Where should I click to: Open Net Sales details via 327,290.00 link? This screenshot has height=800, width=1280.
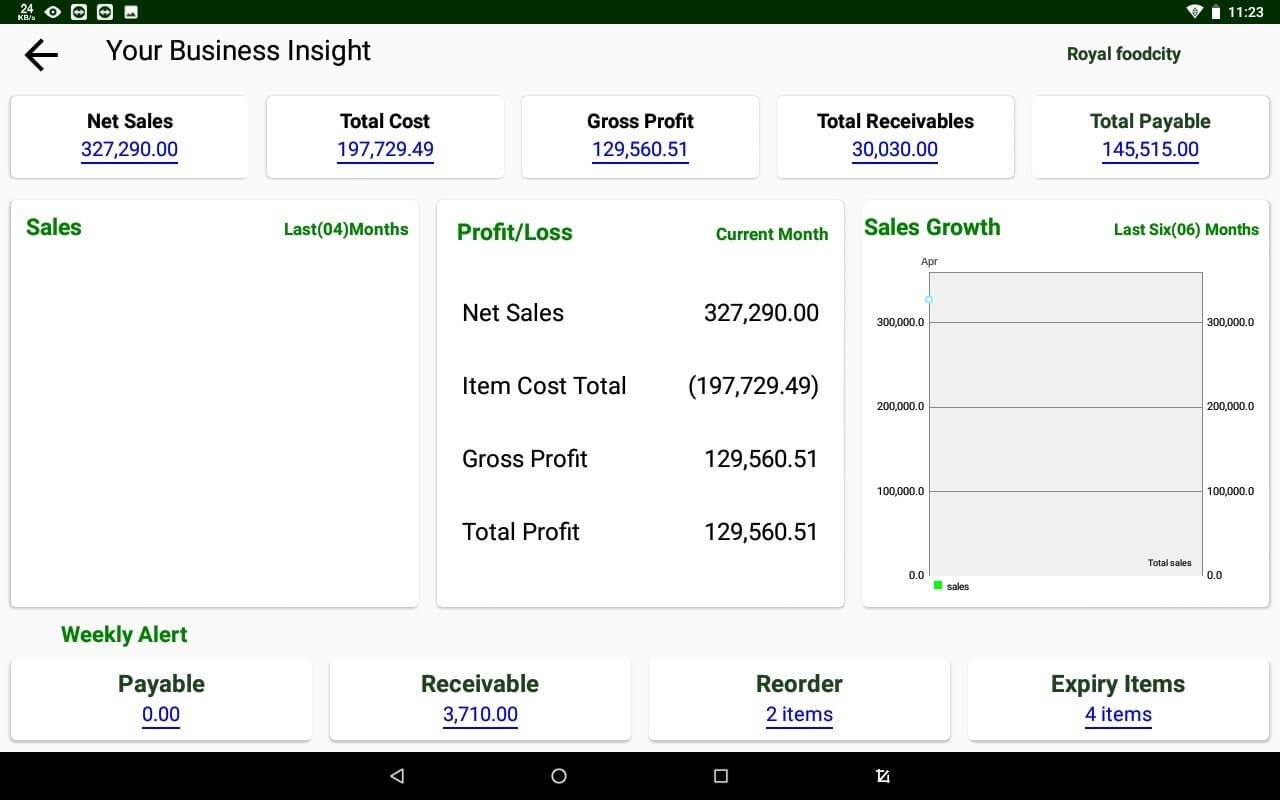click(x=129, y=149)
